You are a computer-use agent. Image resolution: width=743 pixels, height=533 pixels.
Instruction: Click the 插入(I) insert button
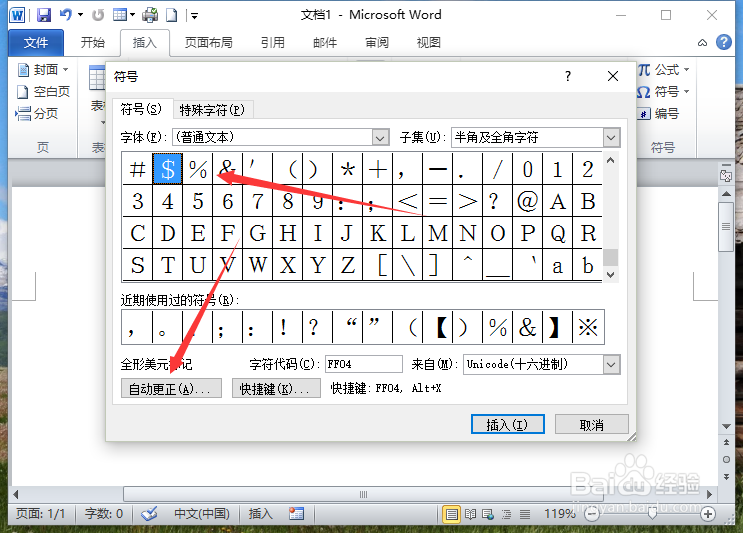(x=507, y=425)
